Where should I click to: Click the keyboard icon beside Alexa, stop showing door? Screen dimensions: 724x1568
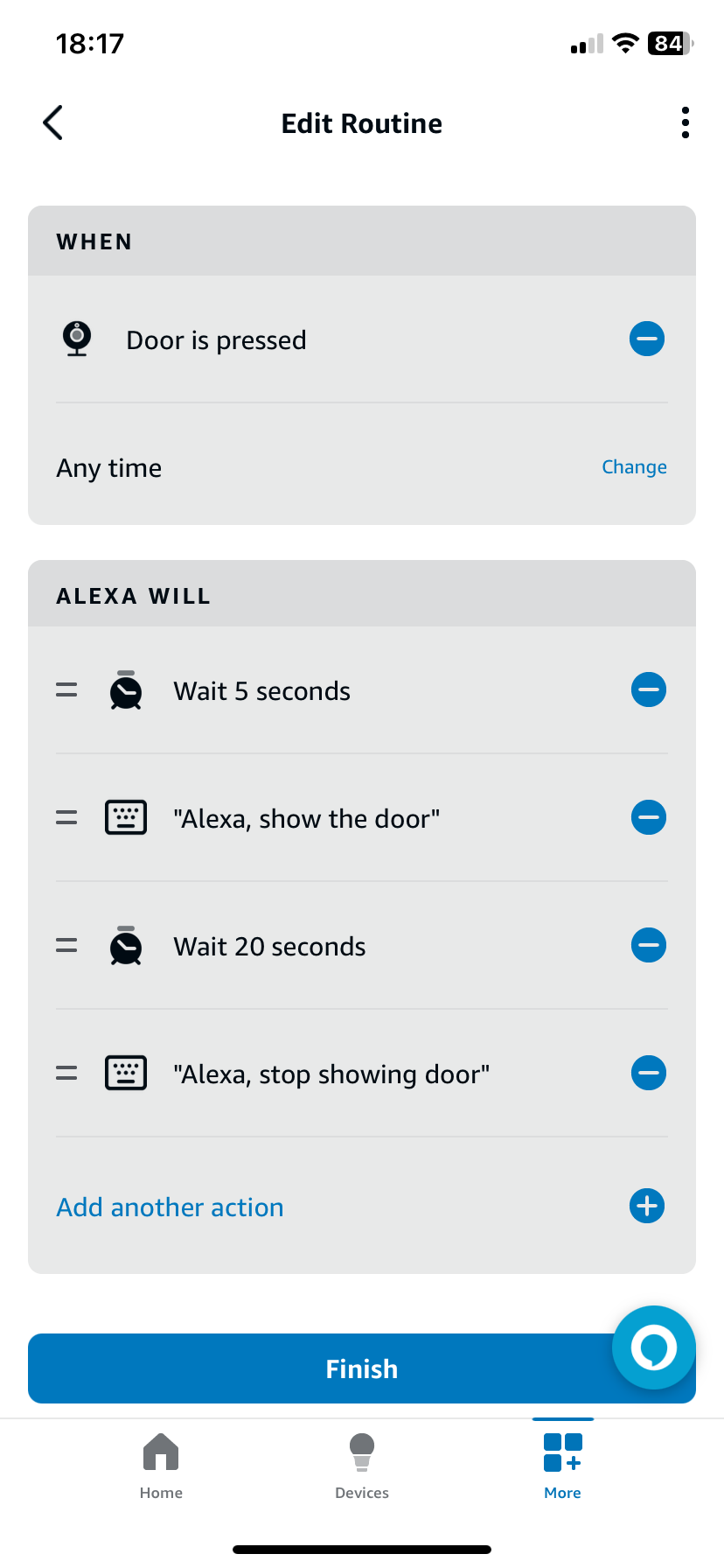click(x=125, y=1073)
